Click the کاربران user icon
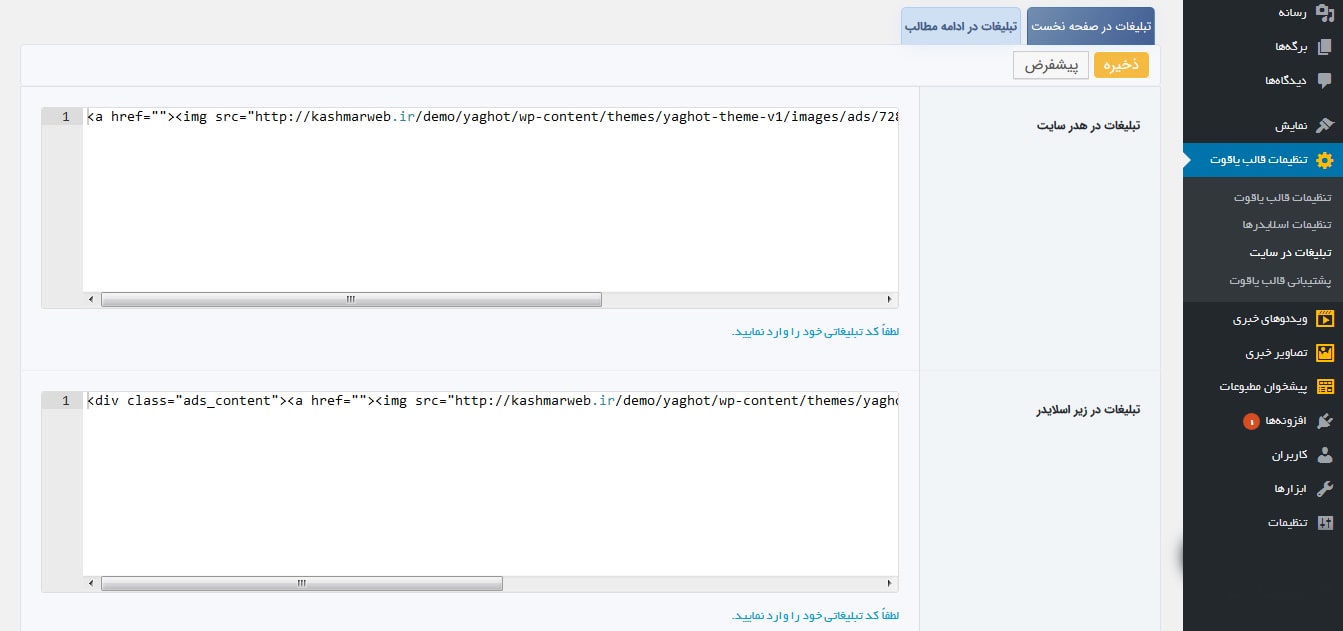Image resolution: width=1343 pixels, height=631 pixels. [1324, 455]
